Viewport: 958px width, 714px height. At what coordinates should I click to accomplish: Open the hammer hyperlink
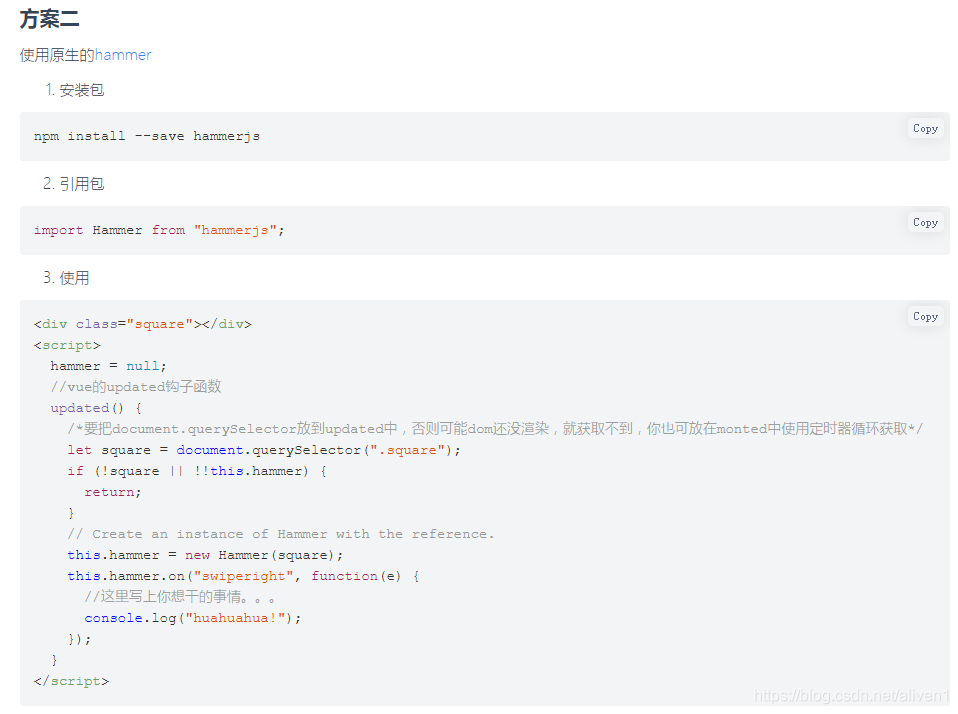[x=123, y=55]
